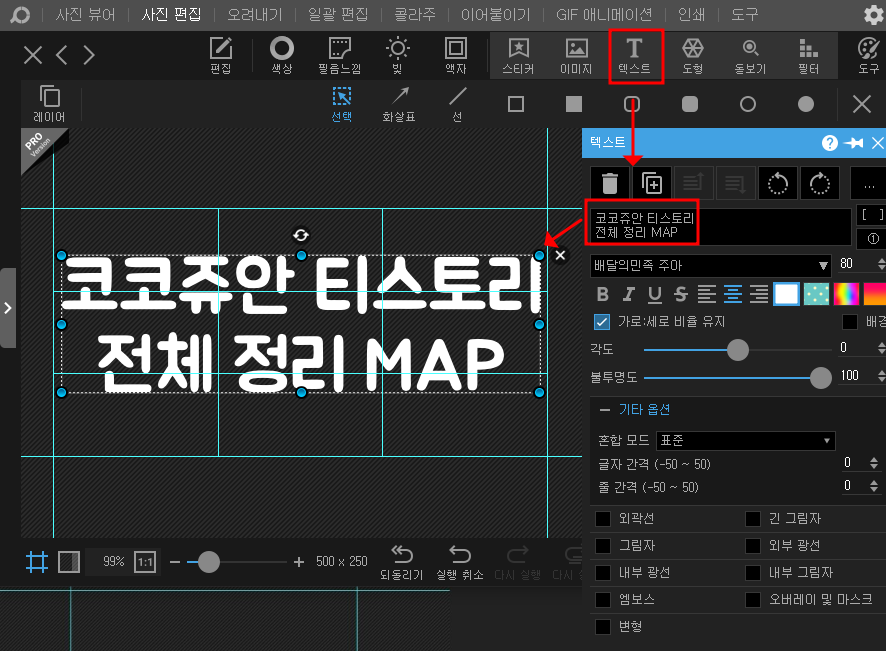Open the 편집 edit tool

(x=220, y=55)
